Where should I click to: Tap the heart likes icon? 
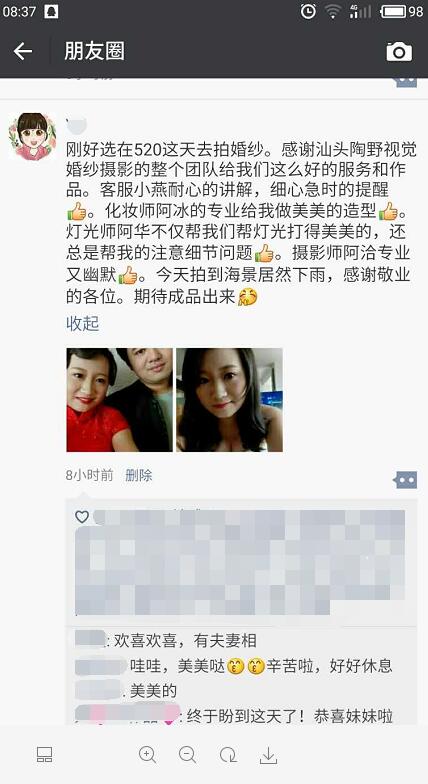click(x=82, y=516)
